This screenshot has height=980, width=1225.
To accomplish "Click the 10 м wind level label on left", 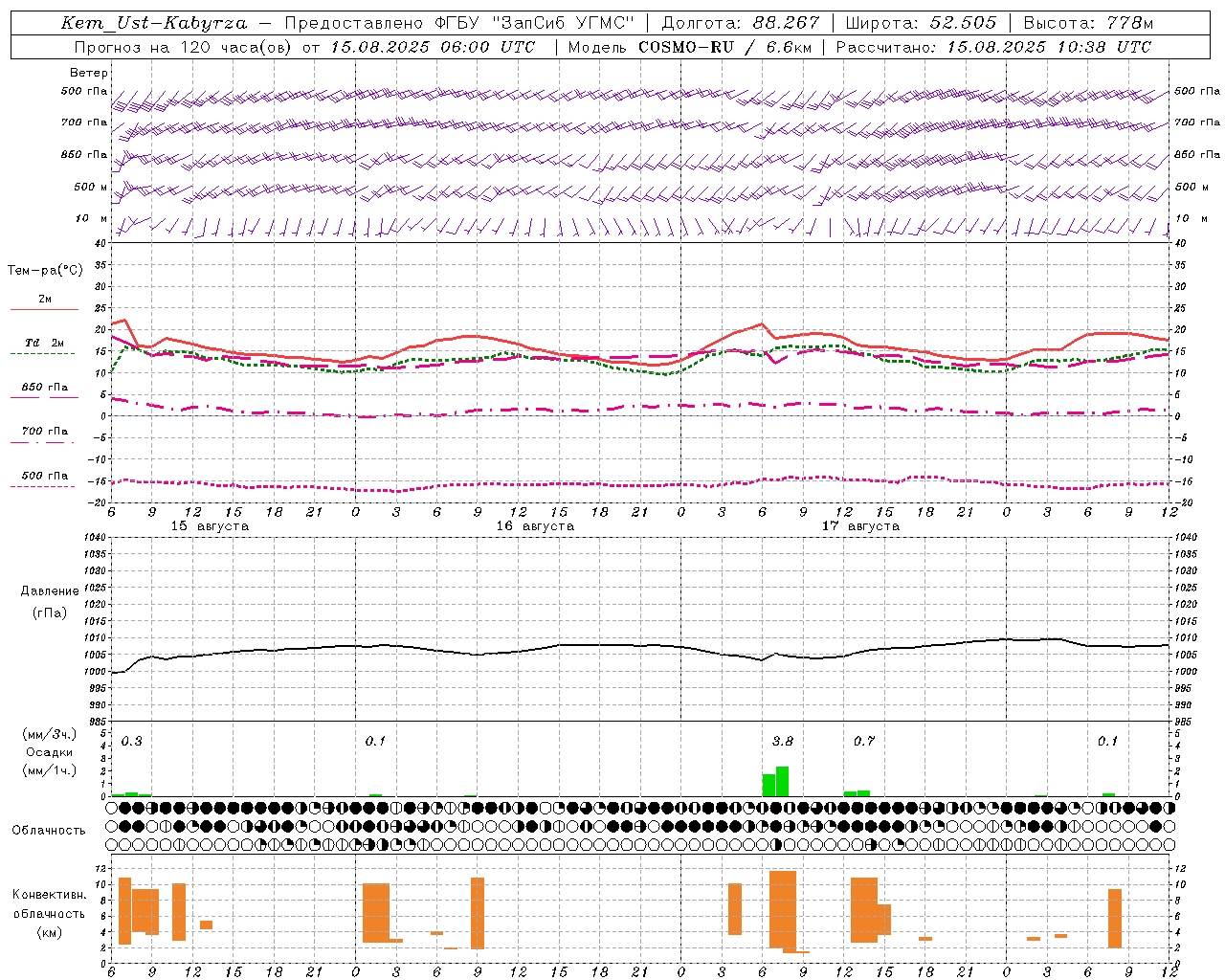I will (x=91, y=218).
